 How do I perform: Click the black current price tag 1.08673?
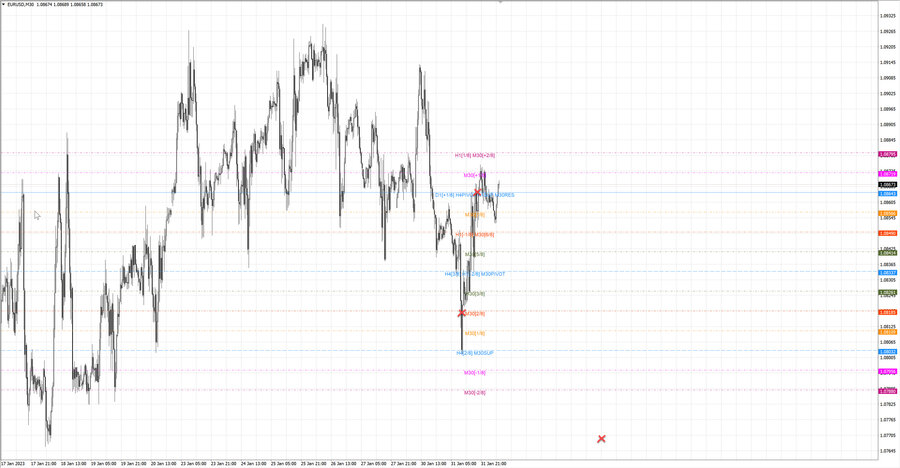(888, 185)
